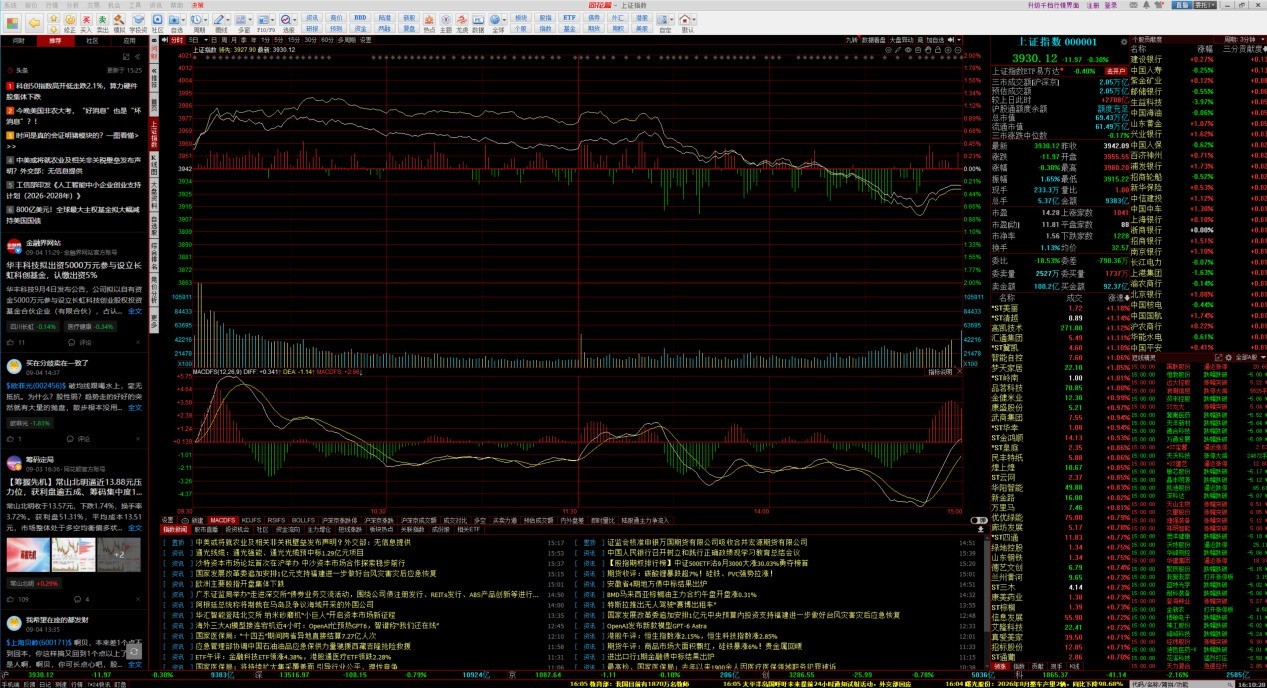
Task: Open the 选股 stock screener icon
Action: (284, 22)
